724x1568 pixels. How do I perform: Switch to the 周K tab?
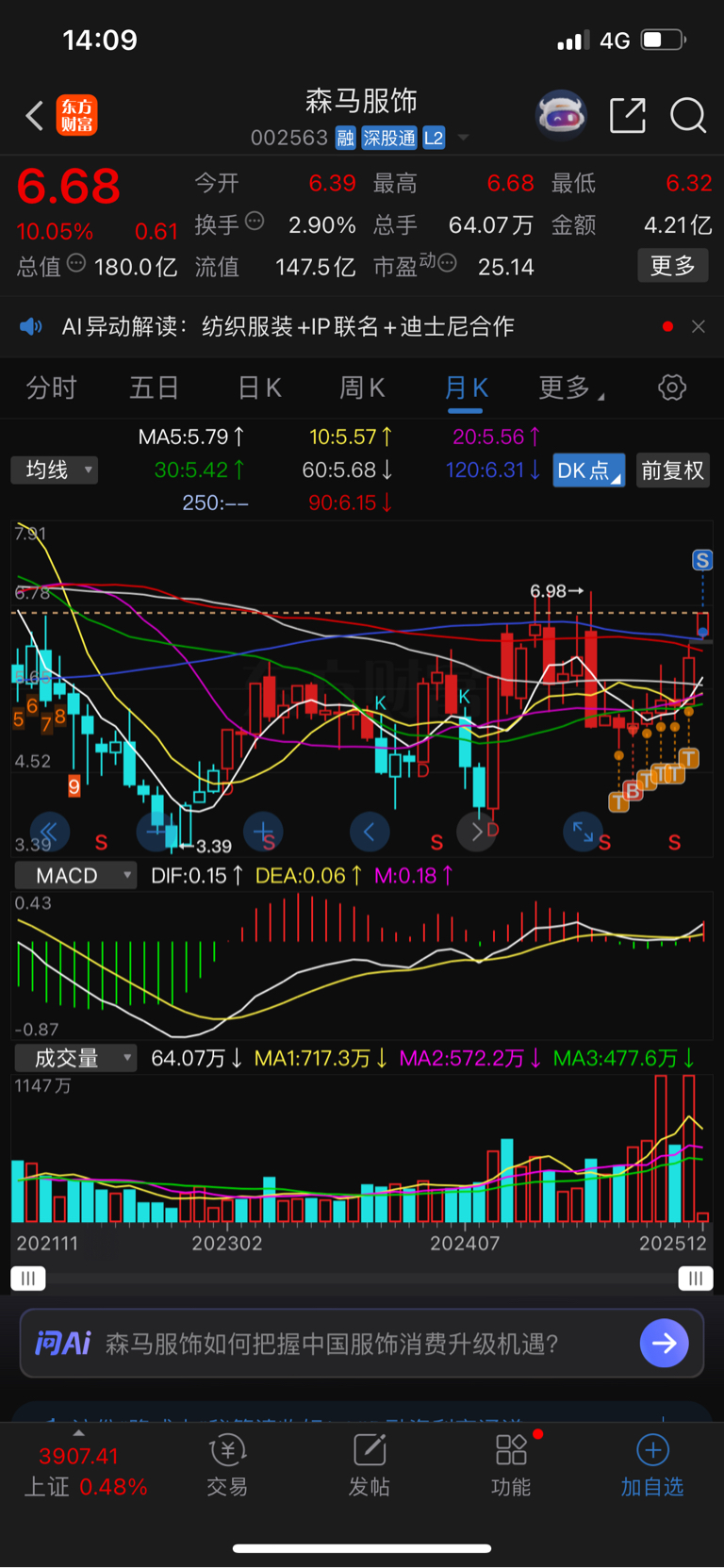point(363,388)
